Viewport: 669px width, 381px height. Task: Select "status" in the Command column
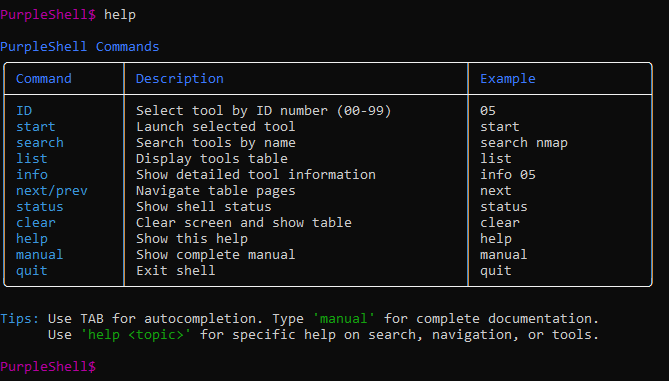coord(40,206)
